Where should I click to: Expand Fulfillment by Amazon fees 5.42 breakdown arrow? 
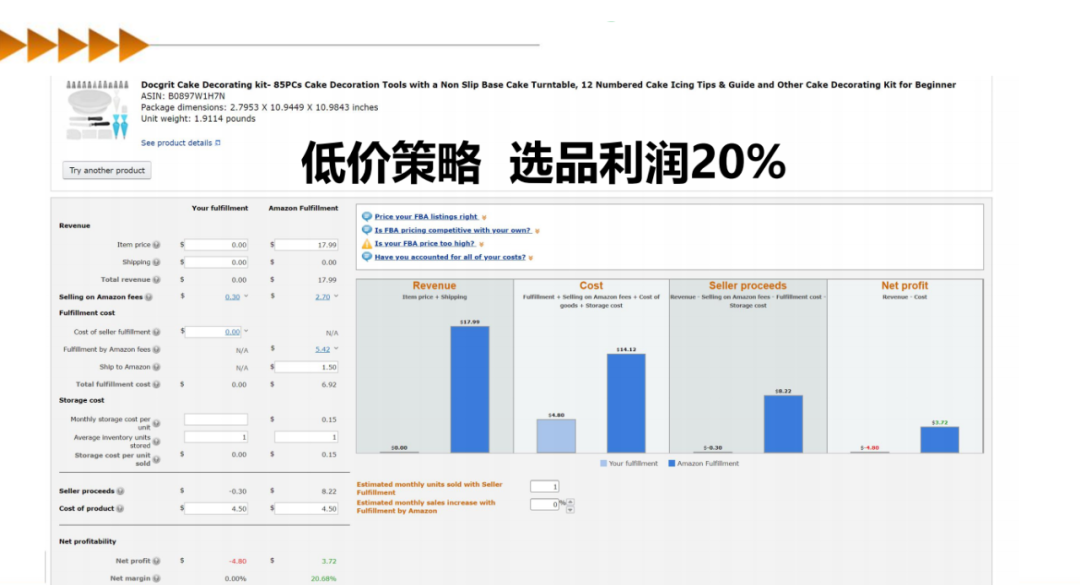(336, 349)
